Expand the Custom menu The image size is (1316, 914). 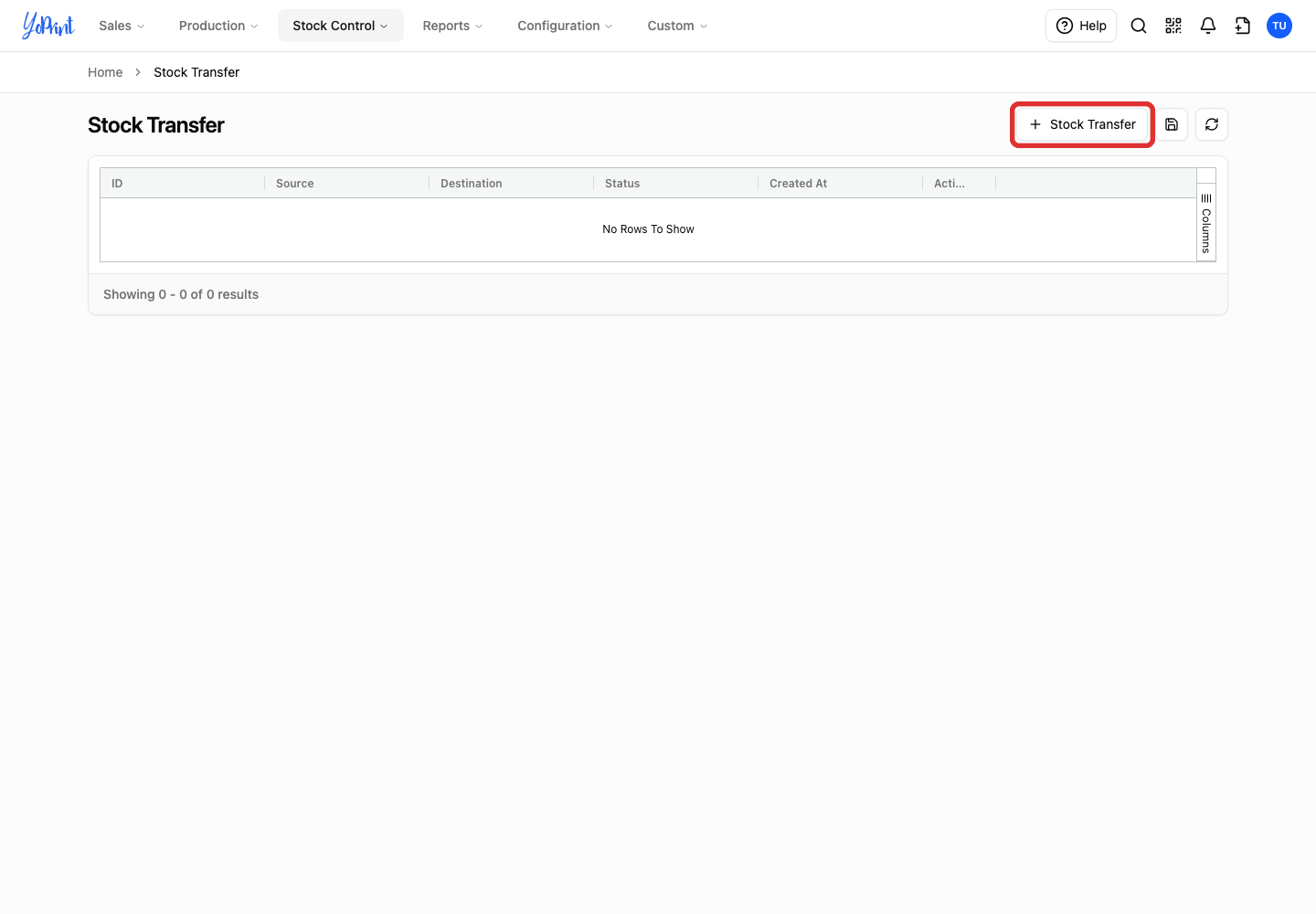click(677, 26)
